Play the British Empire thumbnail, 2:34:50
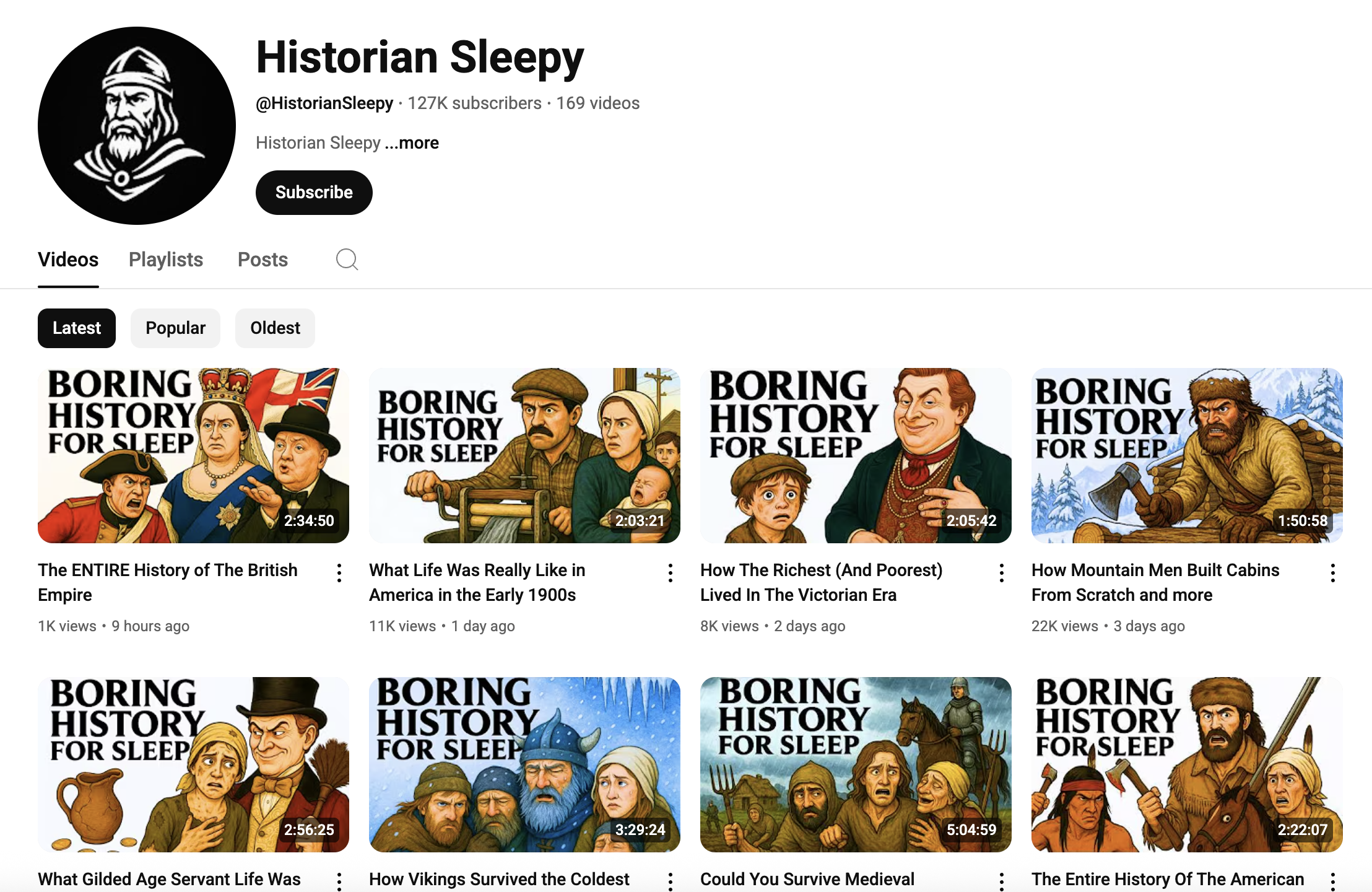Screen dimensions: 1372x892 [x=193, y=456]
